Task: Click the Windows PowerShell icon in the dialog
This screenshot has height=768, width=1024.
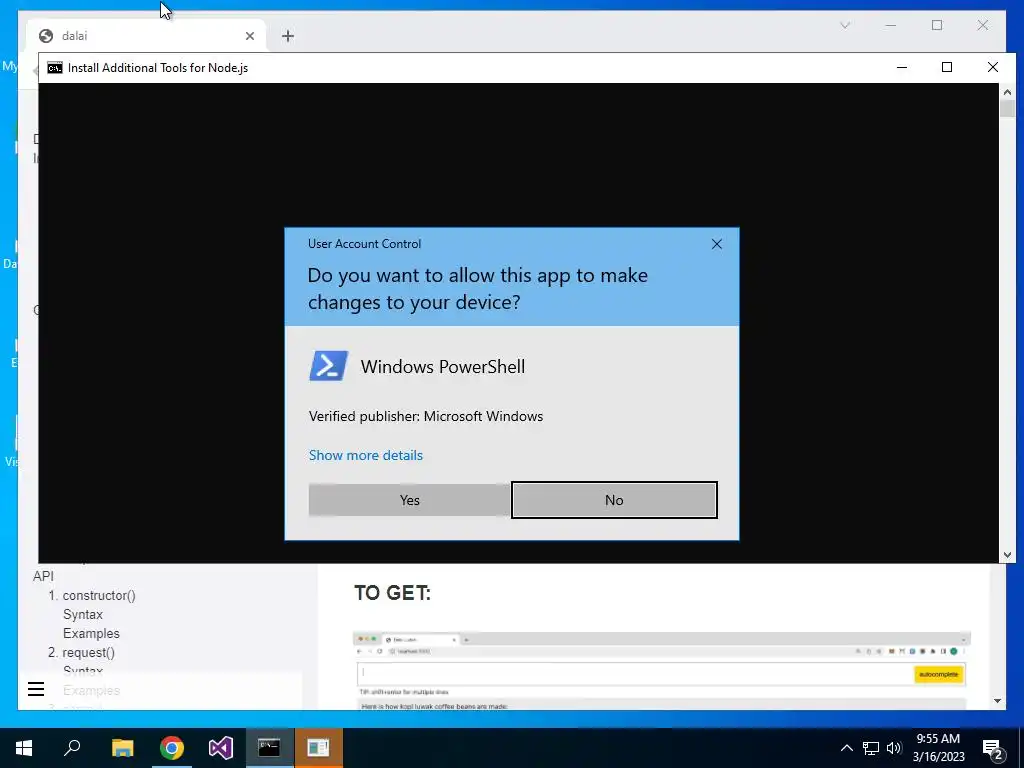Action: pyautogui.click(x=328, y=366)
